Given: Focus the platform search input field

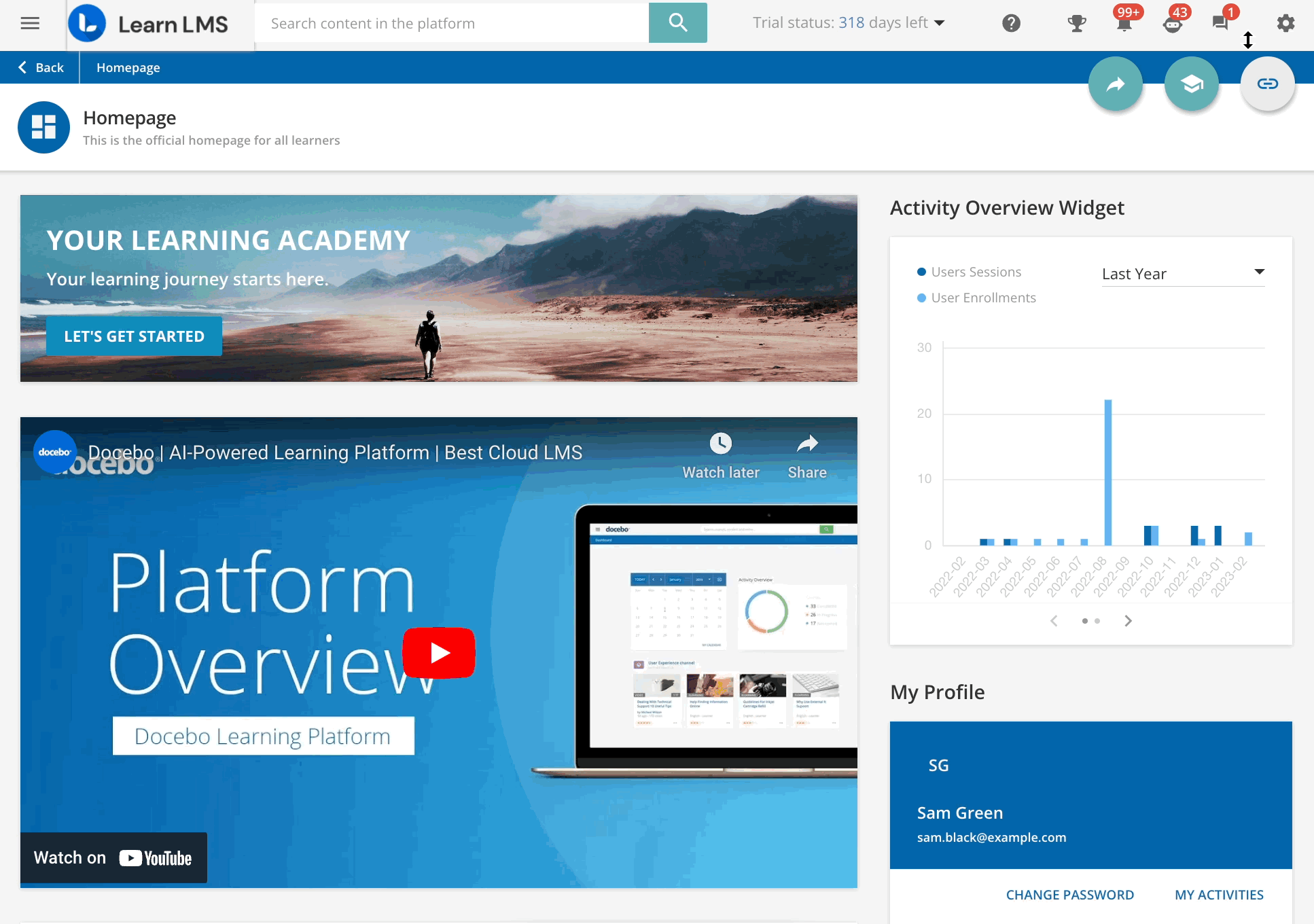Looking at the screenshot, I should 452,23.
